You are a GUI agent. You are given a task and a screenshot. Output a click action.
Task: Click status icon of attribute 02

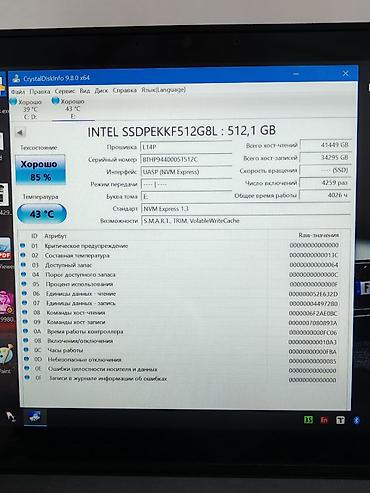point(23,255)
